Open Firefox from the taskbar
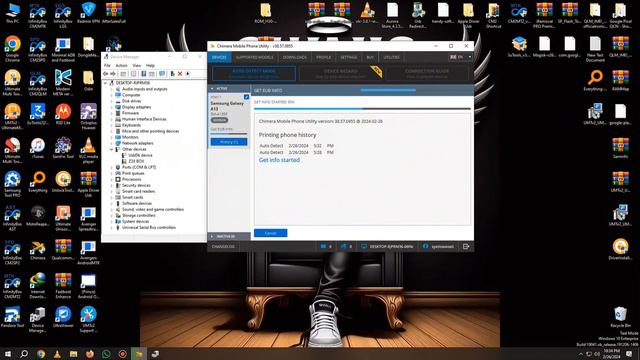This screenshot has width=640, height=360. coord(90,354)
